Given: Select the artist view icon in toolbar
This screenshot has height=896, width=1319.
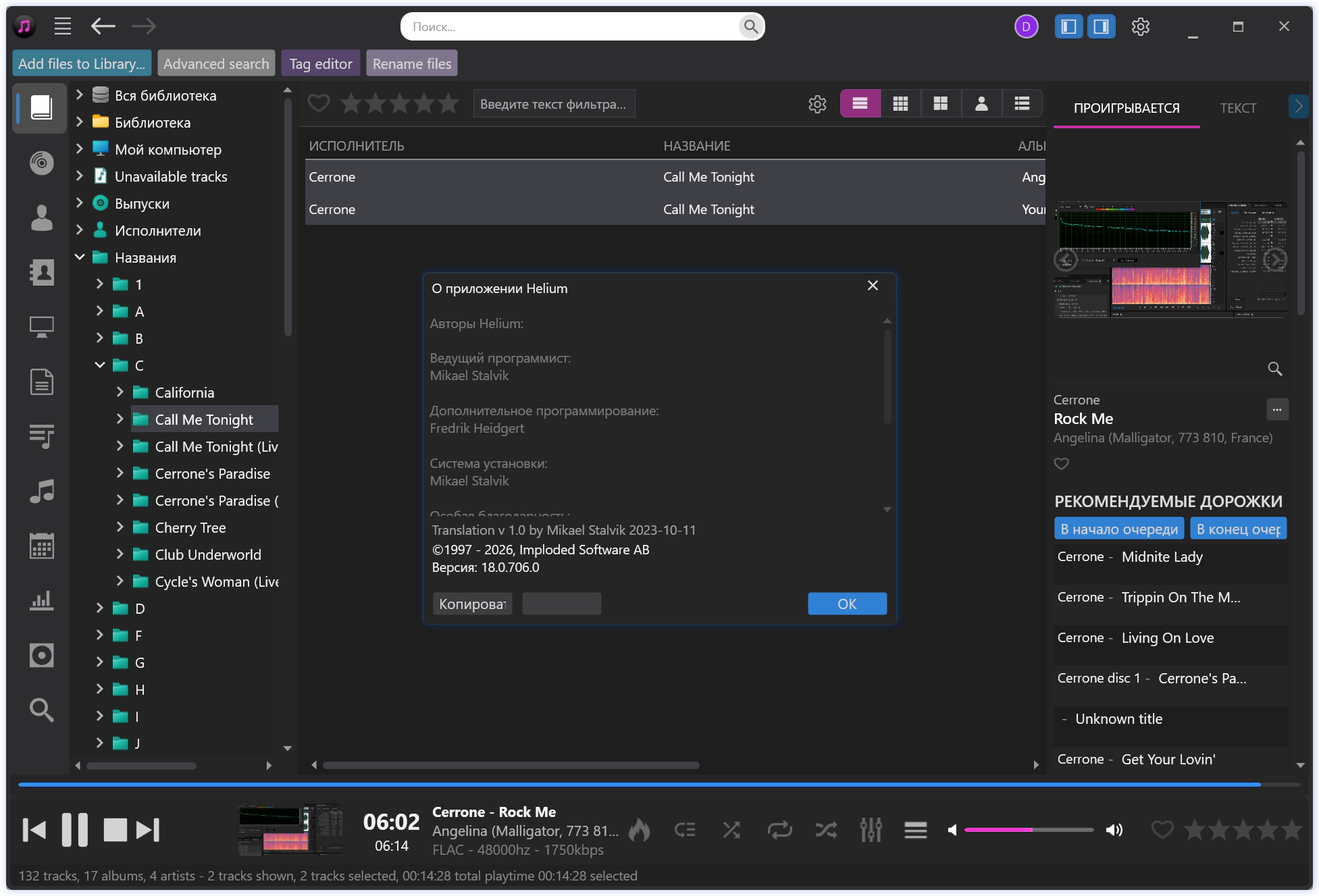Looking at the screenshot, I should pyautogui.click(x=981, y=103).
